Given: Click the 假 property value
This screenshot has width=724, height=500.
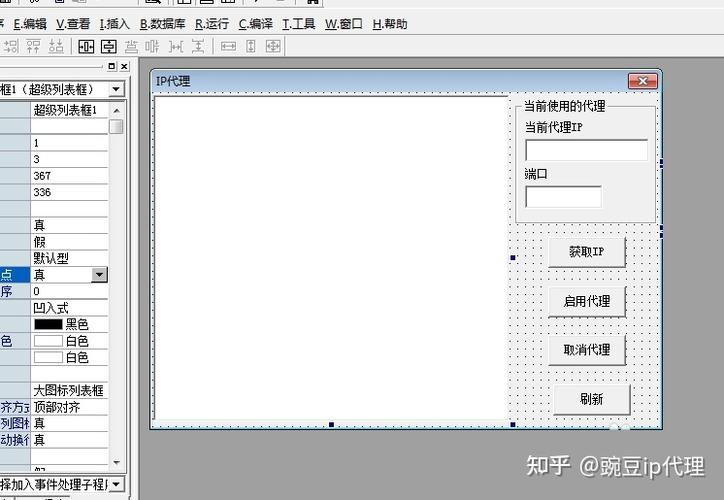Looking at the screenshot, I should click(x=69, y=242).
